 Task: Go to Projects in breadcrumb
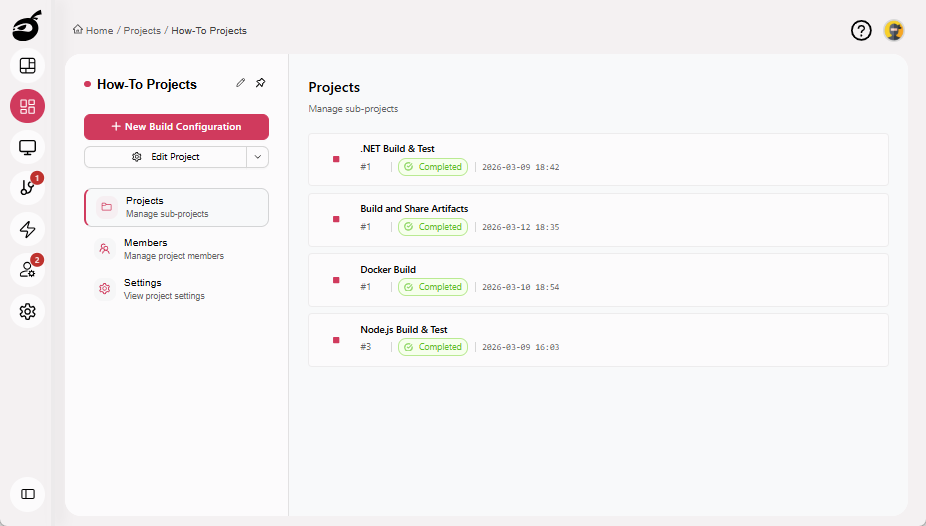142,31
